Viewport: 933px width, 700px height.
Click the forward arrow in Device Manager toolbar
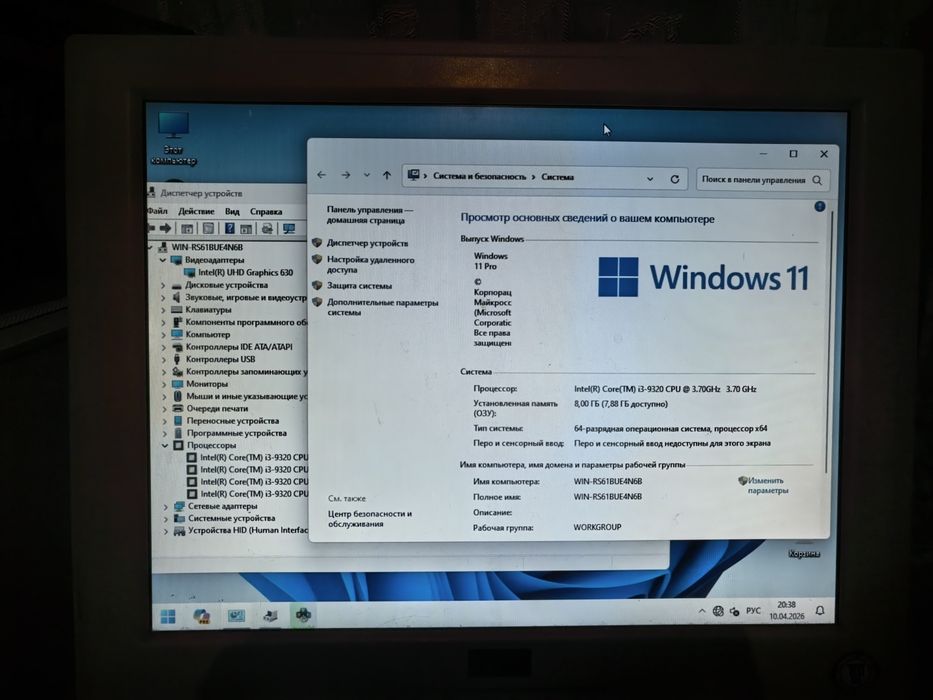coord(165,228)
